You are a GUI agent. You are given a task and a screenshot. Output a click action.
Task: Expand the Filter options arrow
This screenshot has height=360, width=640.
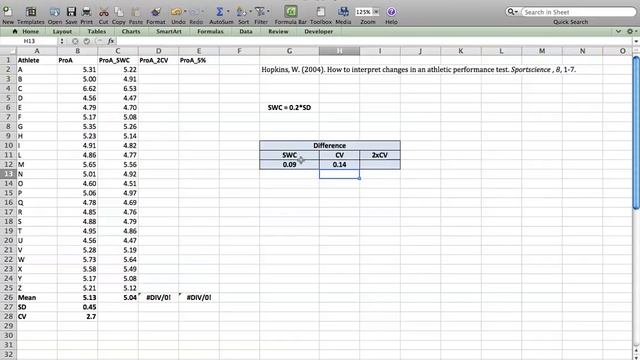268,11
